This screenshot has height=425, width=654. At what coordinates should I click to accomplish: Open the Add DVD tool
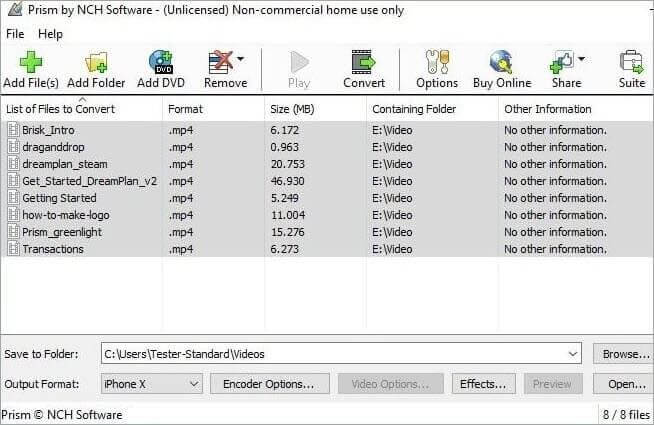(x=161, y=63)
